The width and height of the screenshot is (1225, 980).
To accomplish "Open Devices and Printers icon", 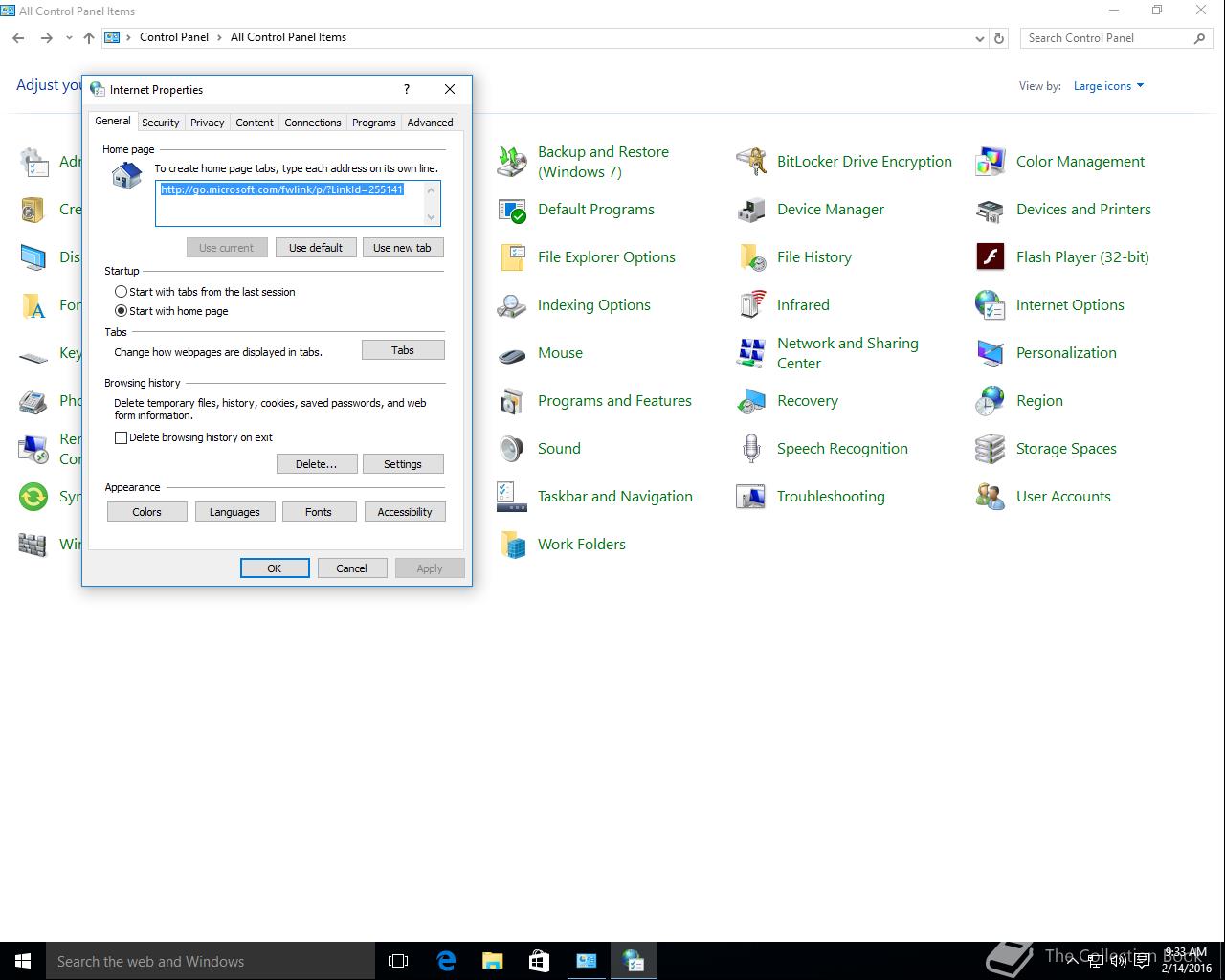I will click(x=991, y=210).
